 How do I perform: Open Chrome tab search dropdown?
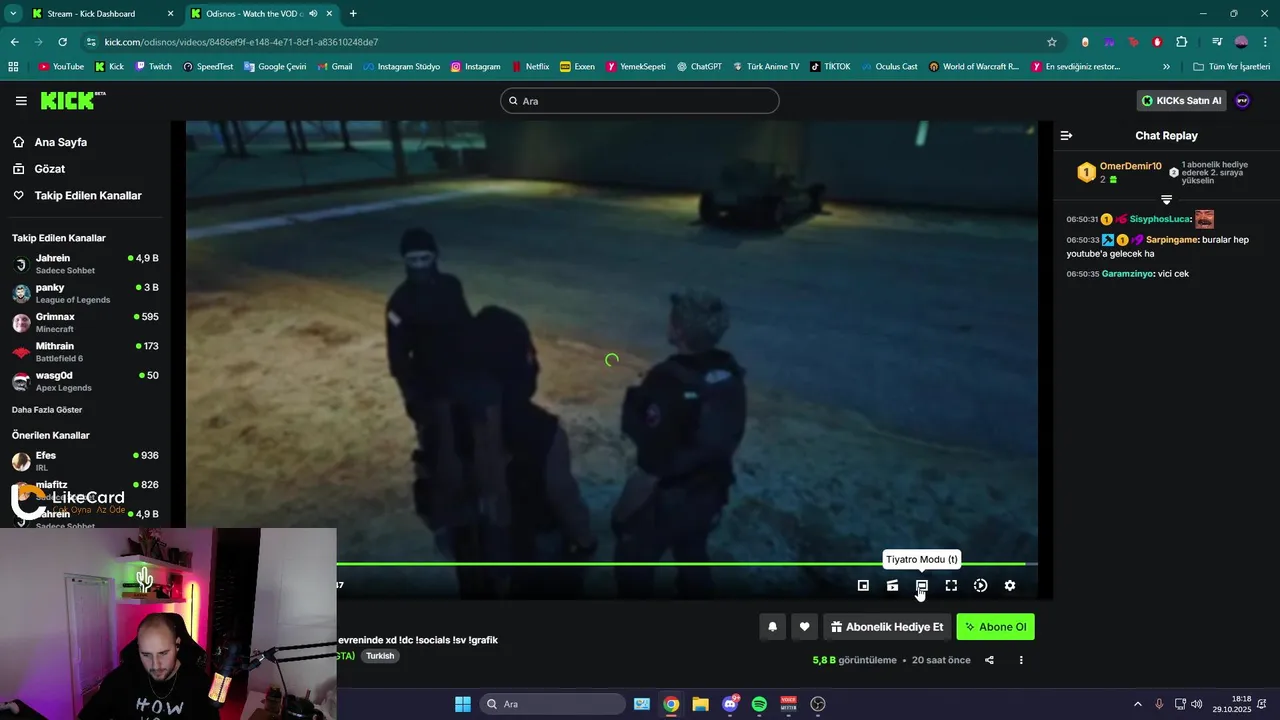(x=13, y=13)
